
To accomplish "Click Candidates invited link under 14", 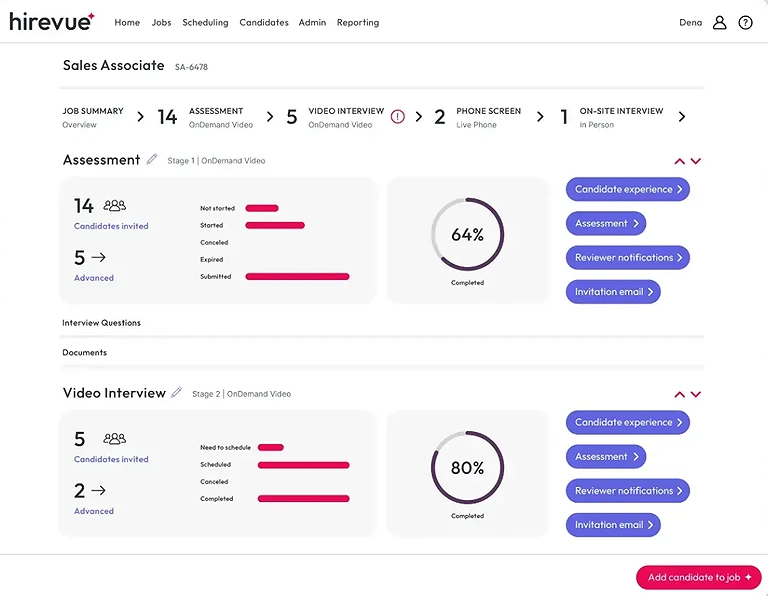I will pos(111,226).
